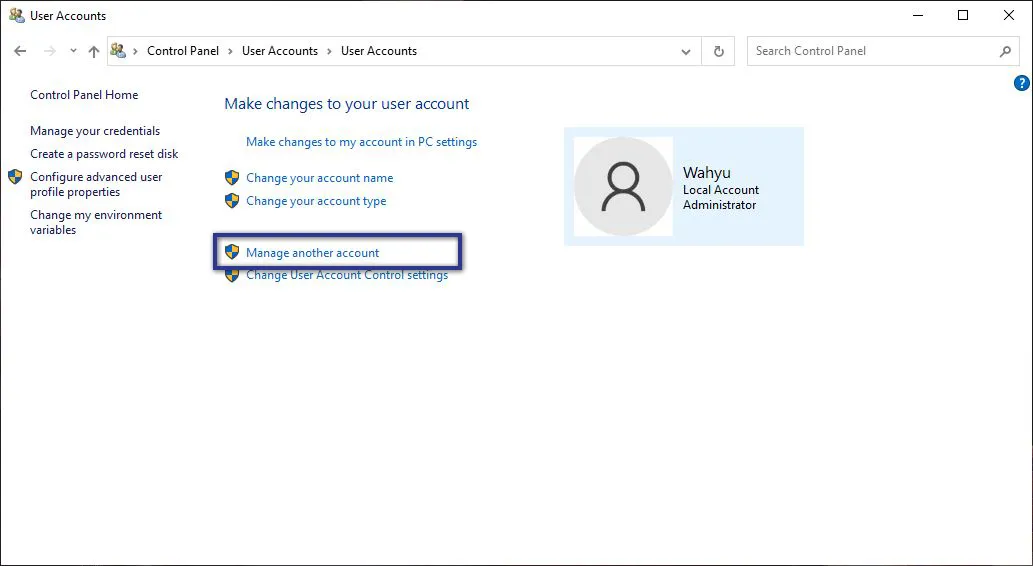Click the User Accounts icon in address bar

(118, 51)
